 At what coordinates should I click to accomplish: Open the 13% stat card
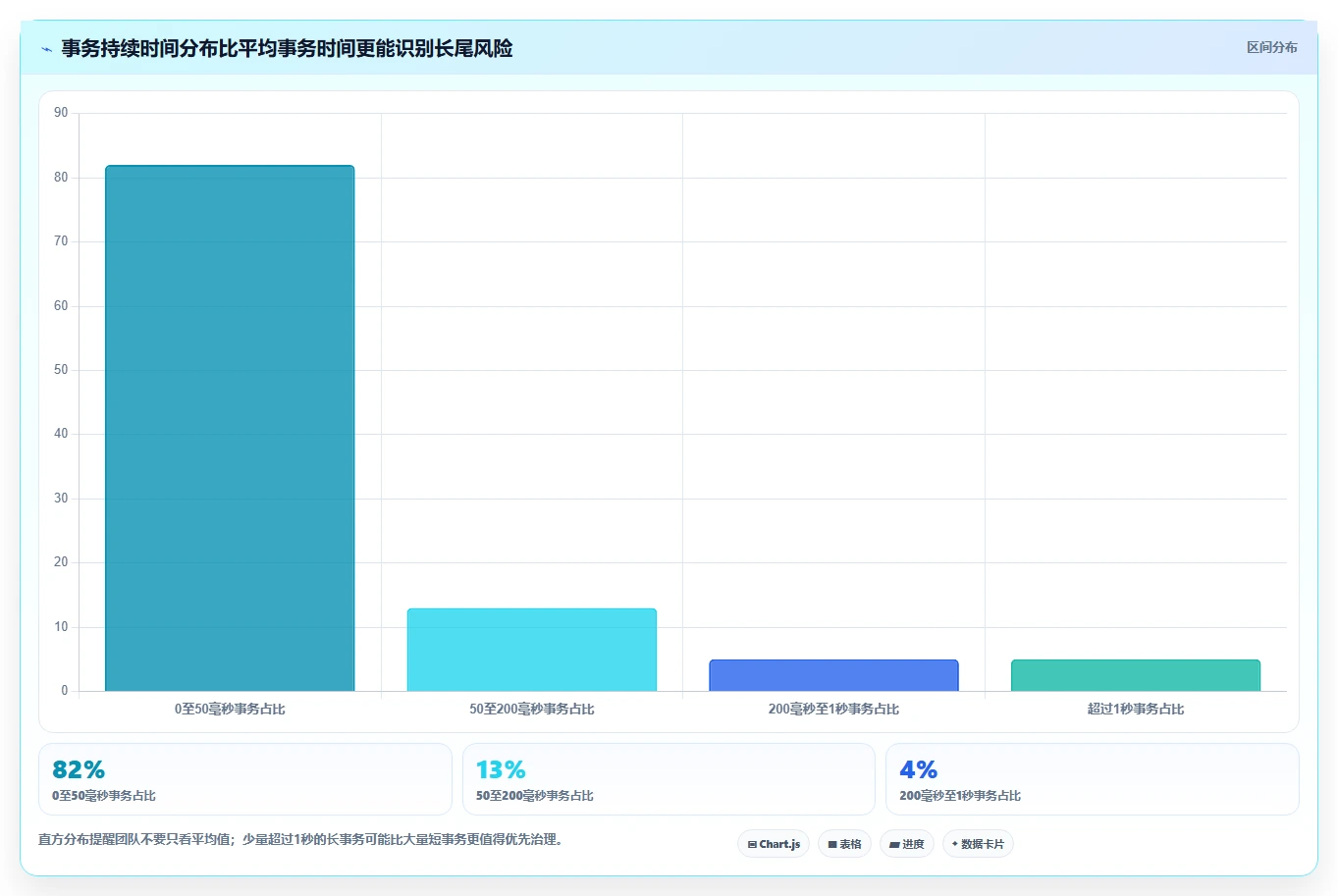click(669, 779)
